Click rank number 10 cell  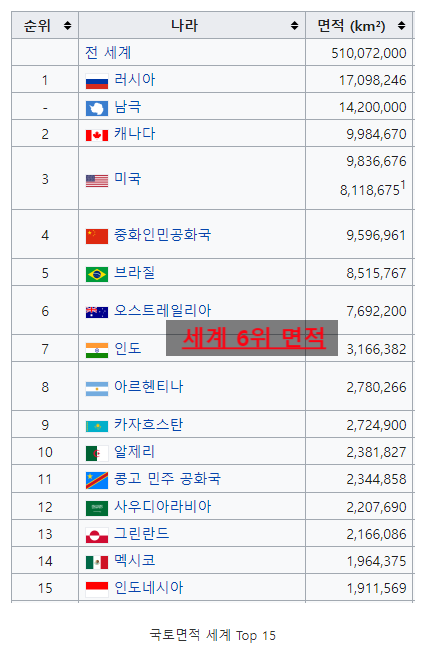click(45, 452)
